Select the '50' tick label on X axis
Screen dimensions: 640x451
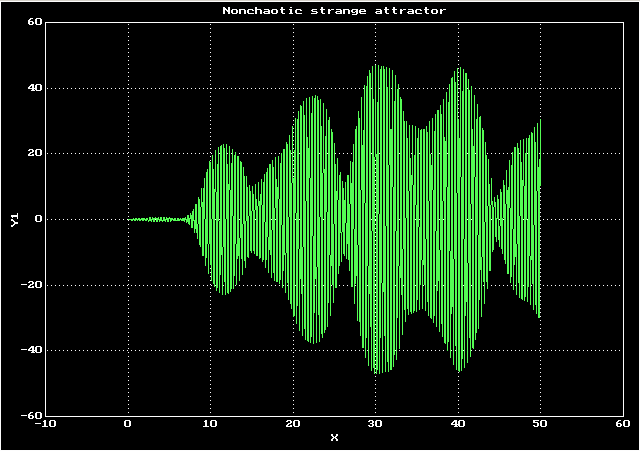pyautogui.click(x=540, y=424)
